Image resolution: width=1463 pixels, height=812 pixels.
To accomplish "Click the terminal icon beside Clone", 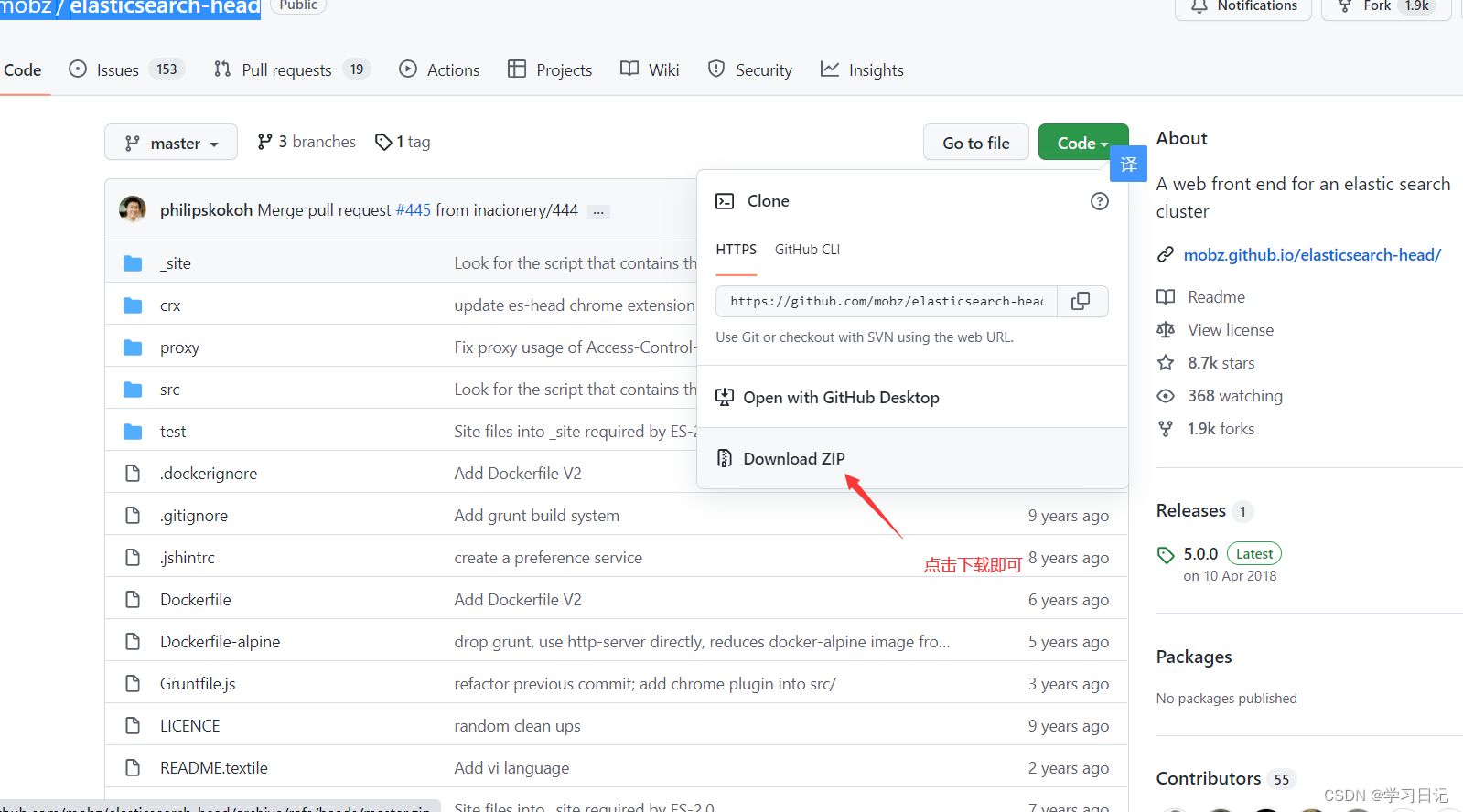I will coord(725,201).
